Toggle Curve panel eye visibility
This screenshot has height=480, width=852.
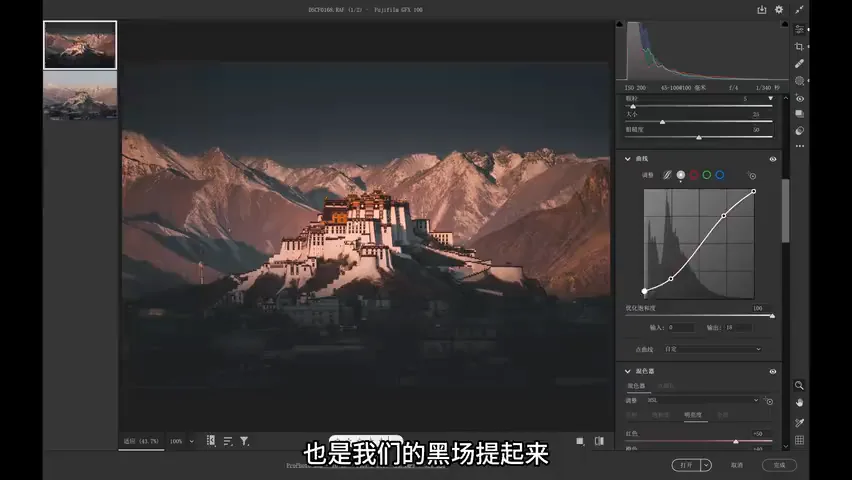point(773,159)
